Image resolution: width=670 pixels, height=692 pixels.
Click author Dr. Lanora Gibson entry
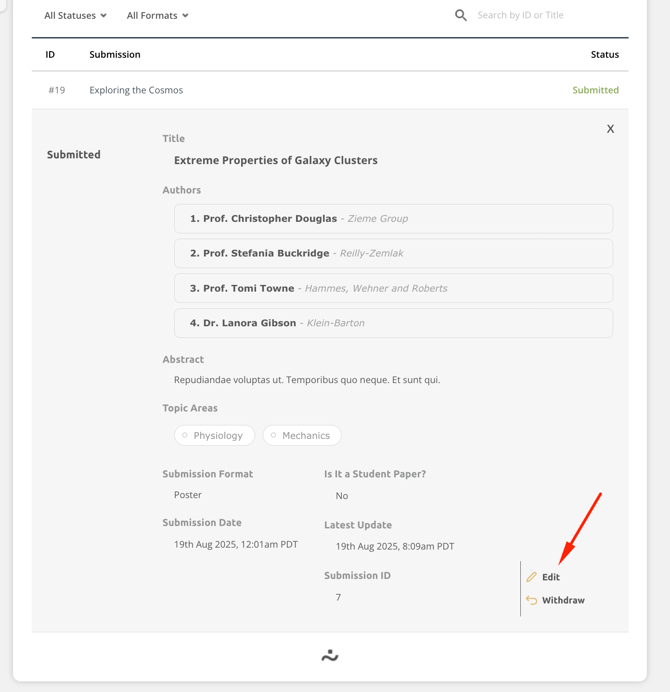tap(393, 323)
